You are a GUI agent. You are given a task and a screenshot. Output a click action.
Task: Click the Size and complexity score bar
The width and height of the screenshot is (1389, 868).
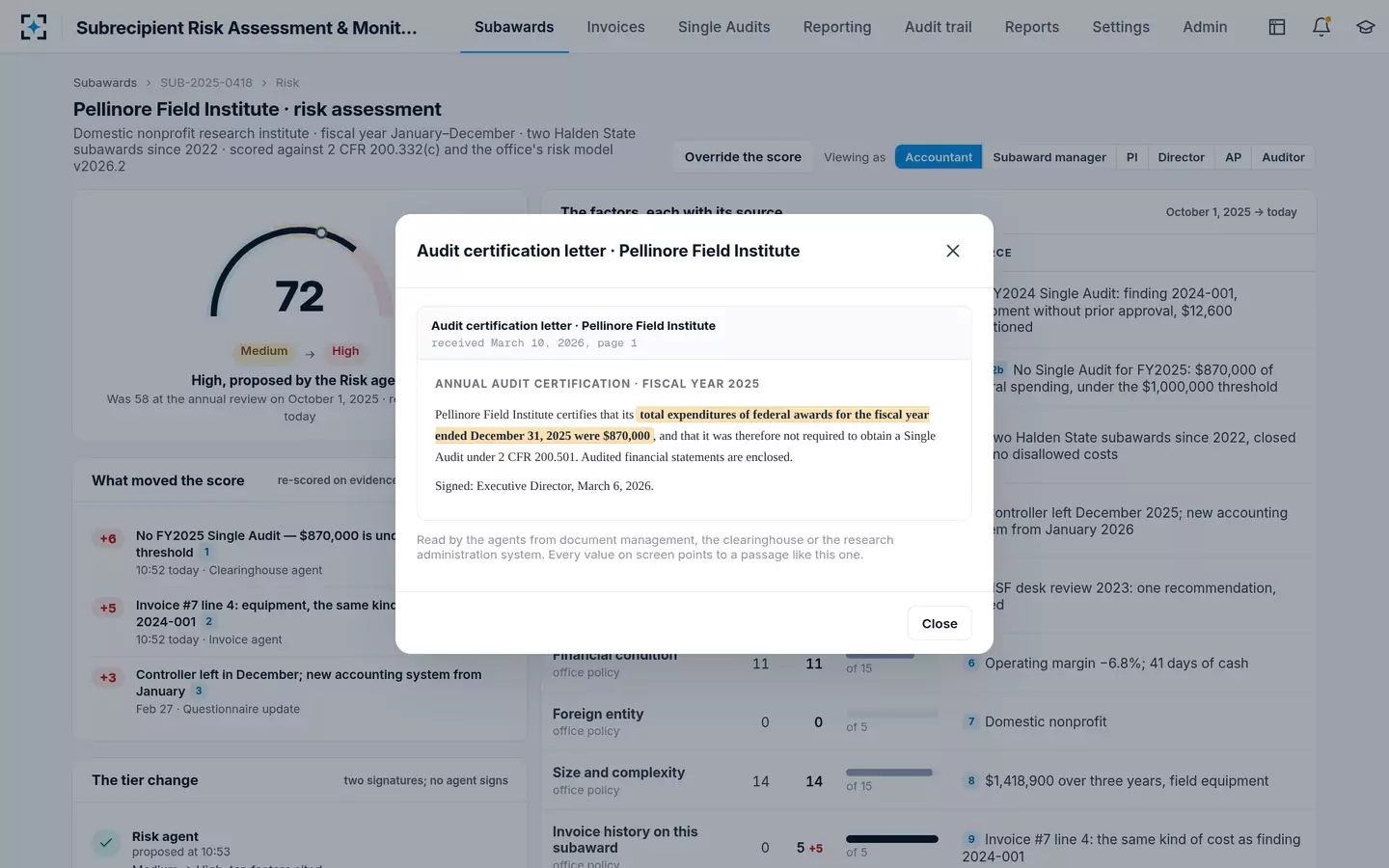pos(892,773)
